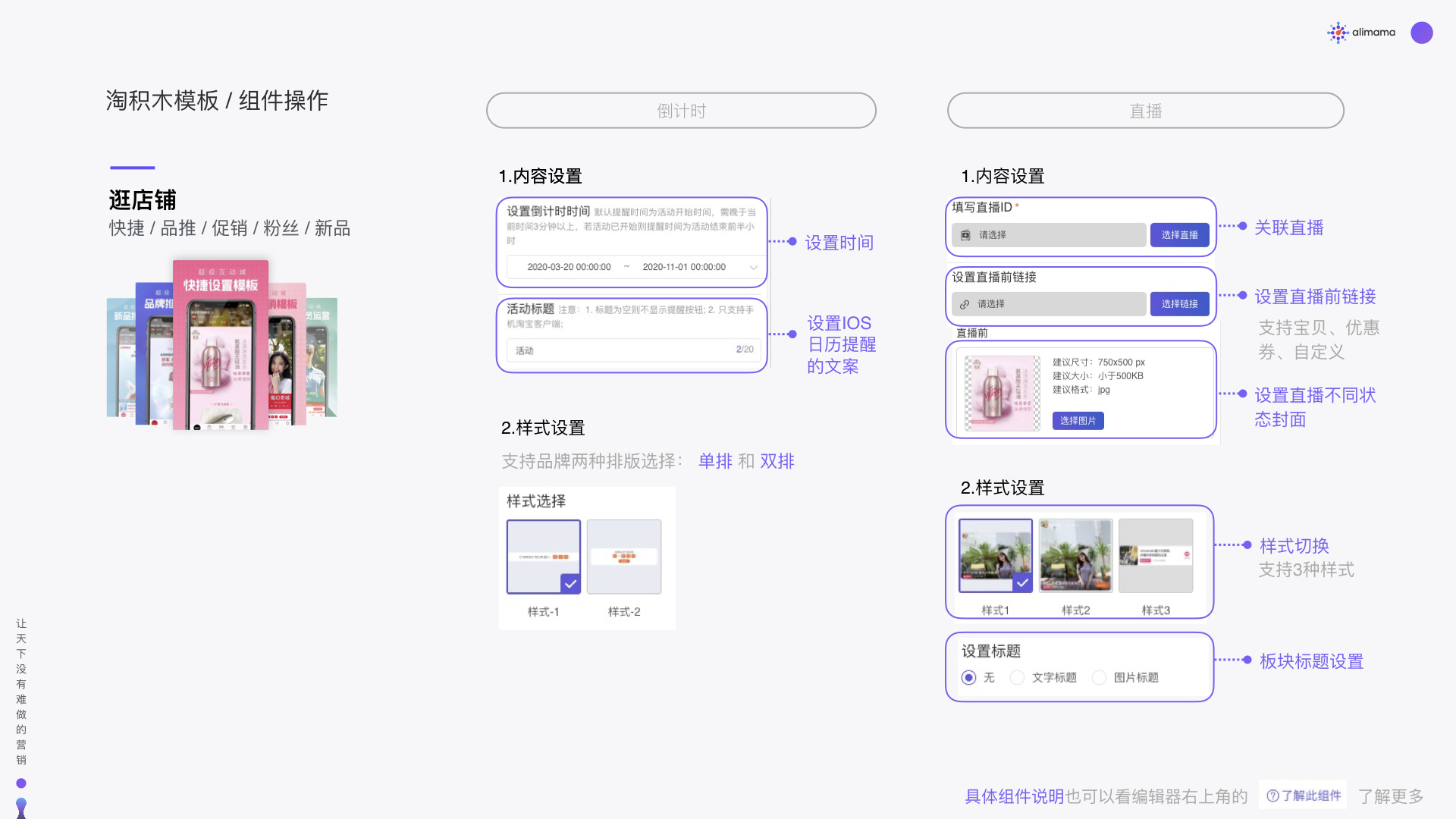Click the 逛店铺 heading
The height and width of the screenshot is (819, 1456).
(143, 200)
